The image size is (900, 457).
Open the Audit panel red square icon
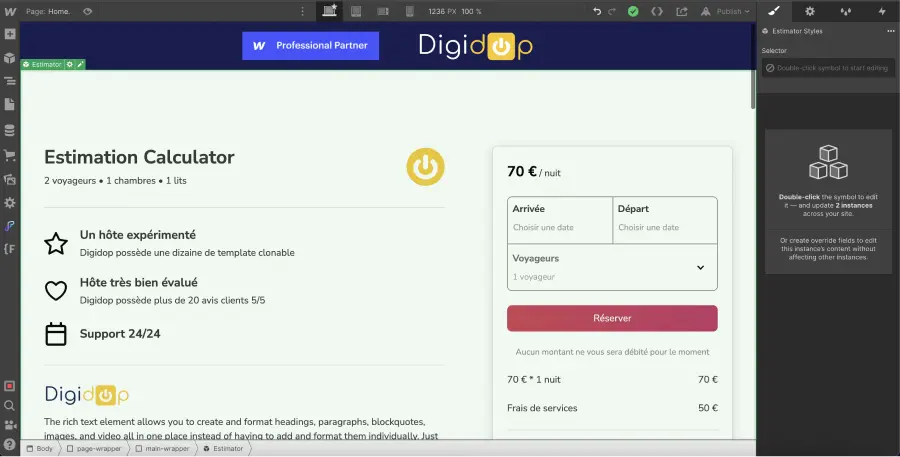pos(9,386)
